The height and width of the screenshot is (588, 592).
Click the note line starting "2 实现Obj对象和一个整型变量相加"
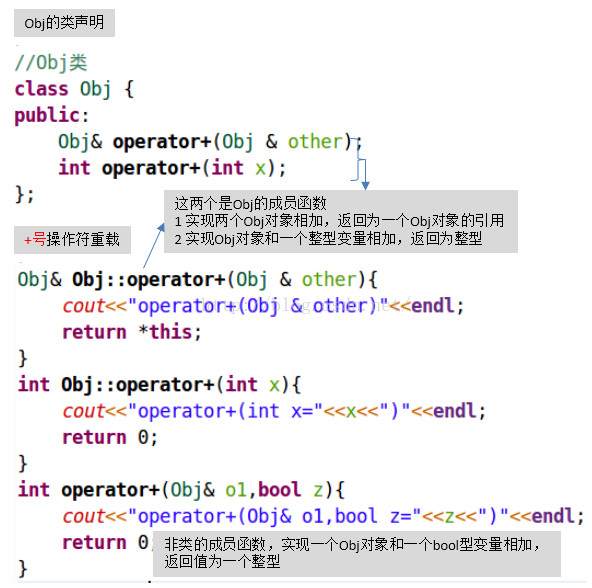coord(328,239)
